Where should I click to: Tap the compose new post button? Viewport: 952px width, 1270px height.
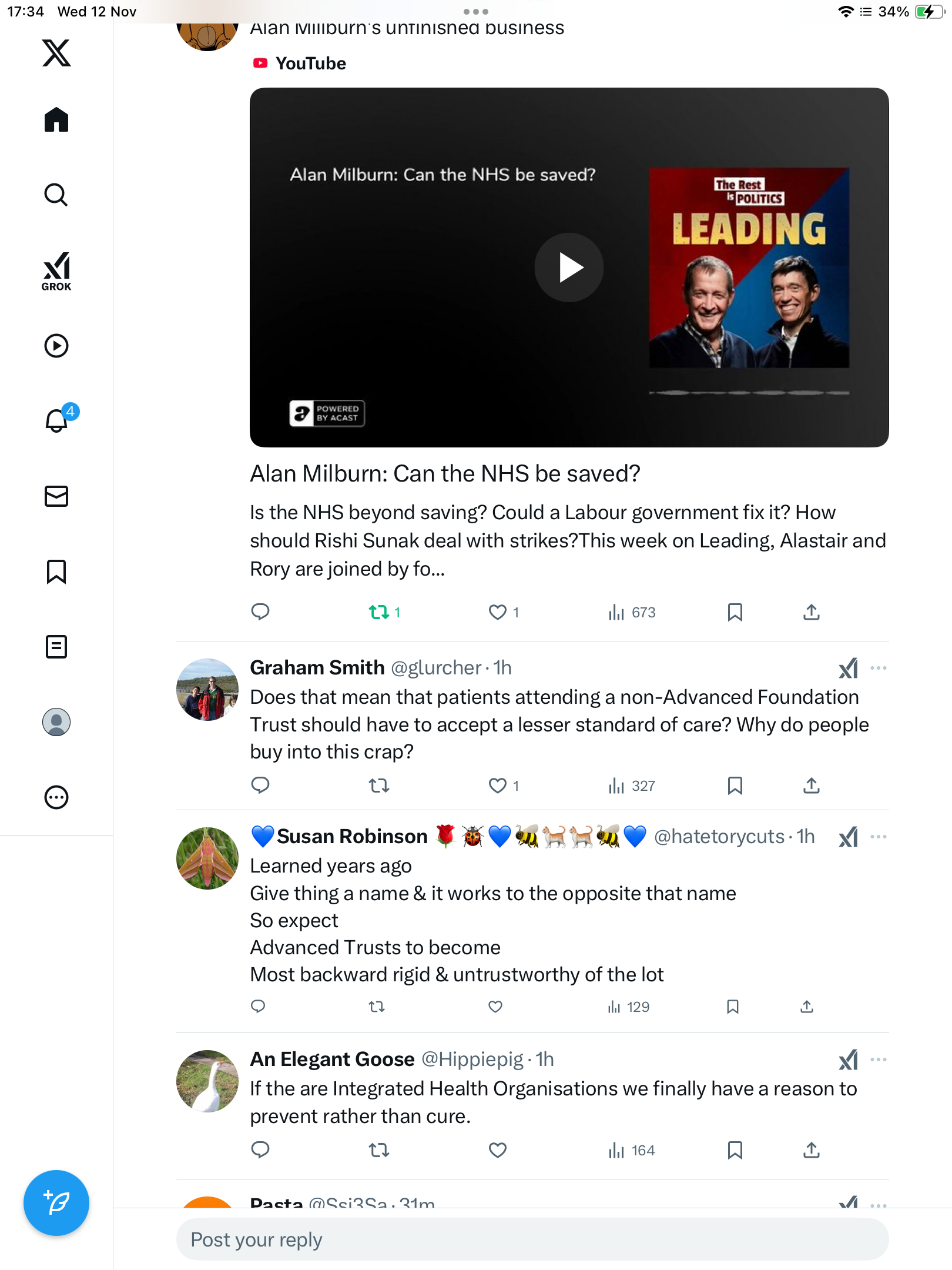pos(56,1202)
